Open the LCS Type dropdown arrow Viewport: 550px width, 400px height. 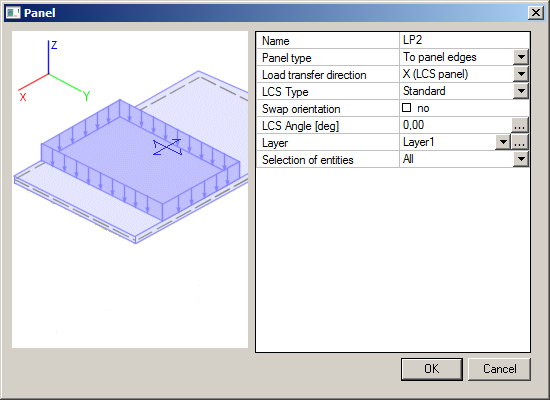coord(521,91)
